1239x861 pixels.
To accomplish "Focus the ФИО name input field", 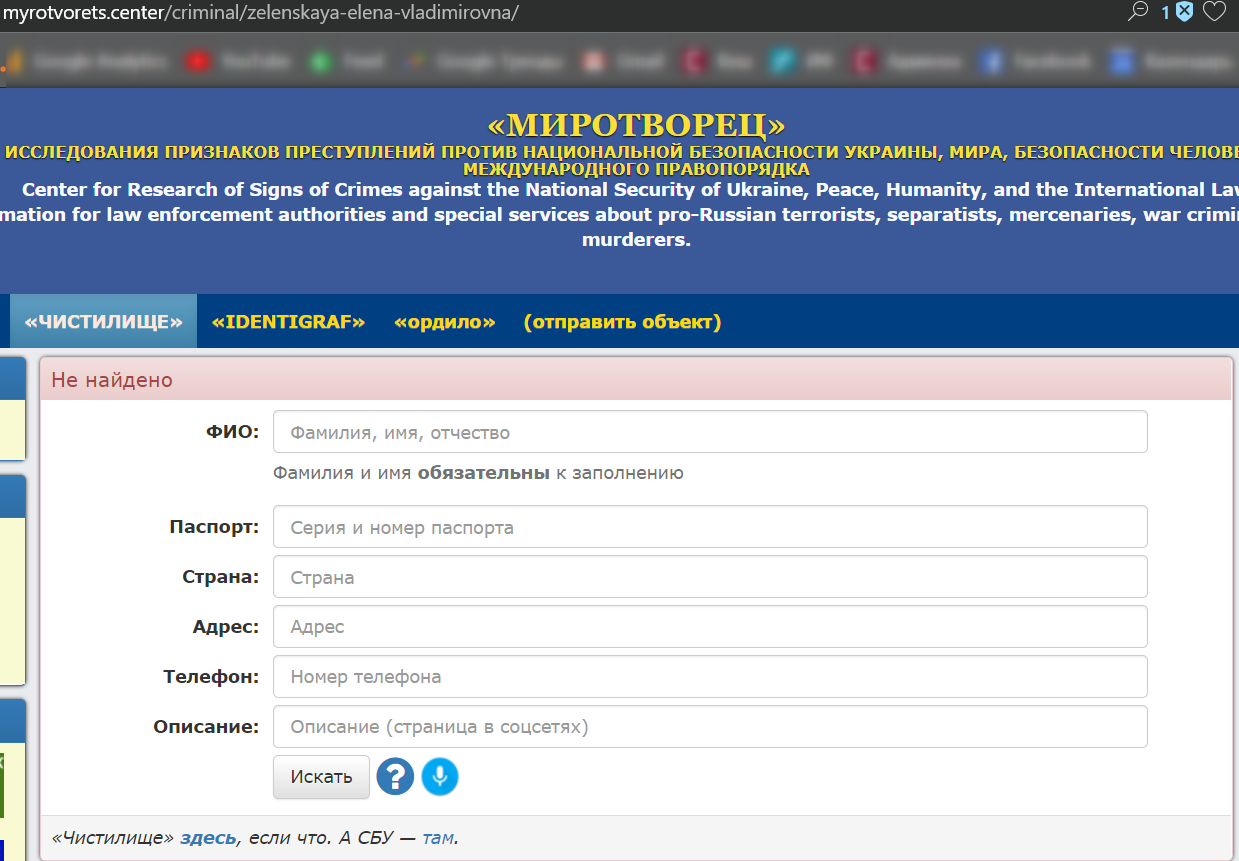I will point(709,433).
